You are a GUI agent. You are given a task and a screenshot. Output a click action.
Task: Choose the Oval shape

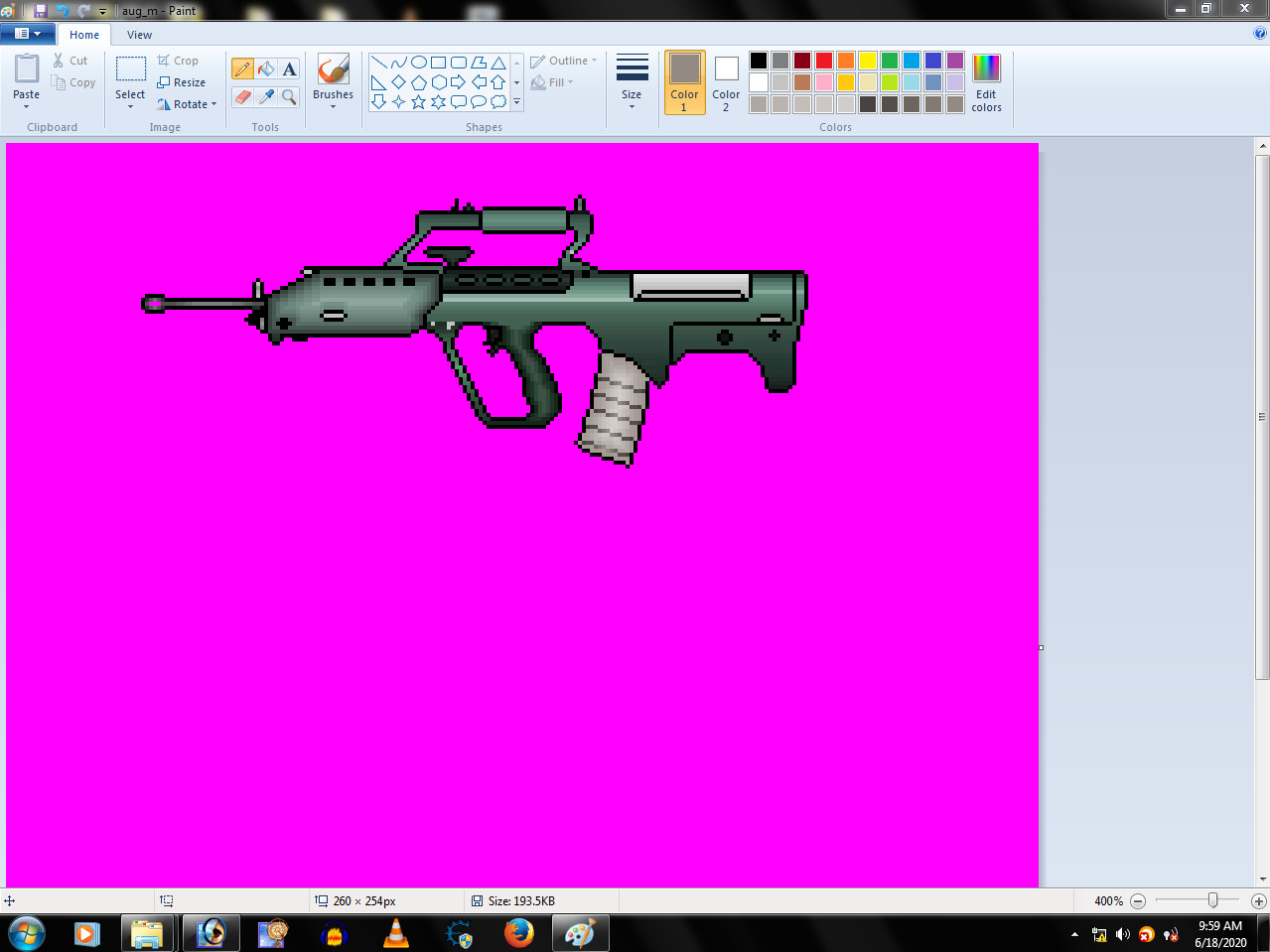(x=418, y=61)
